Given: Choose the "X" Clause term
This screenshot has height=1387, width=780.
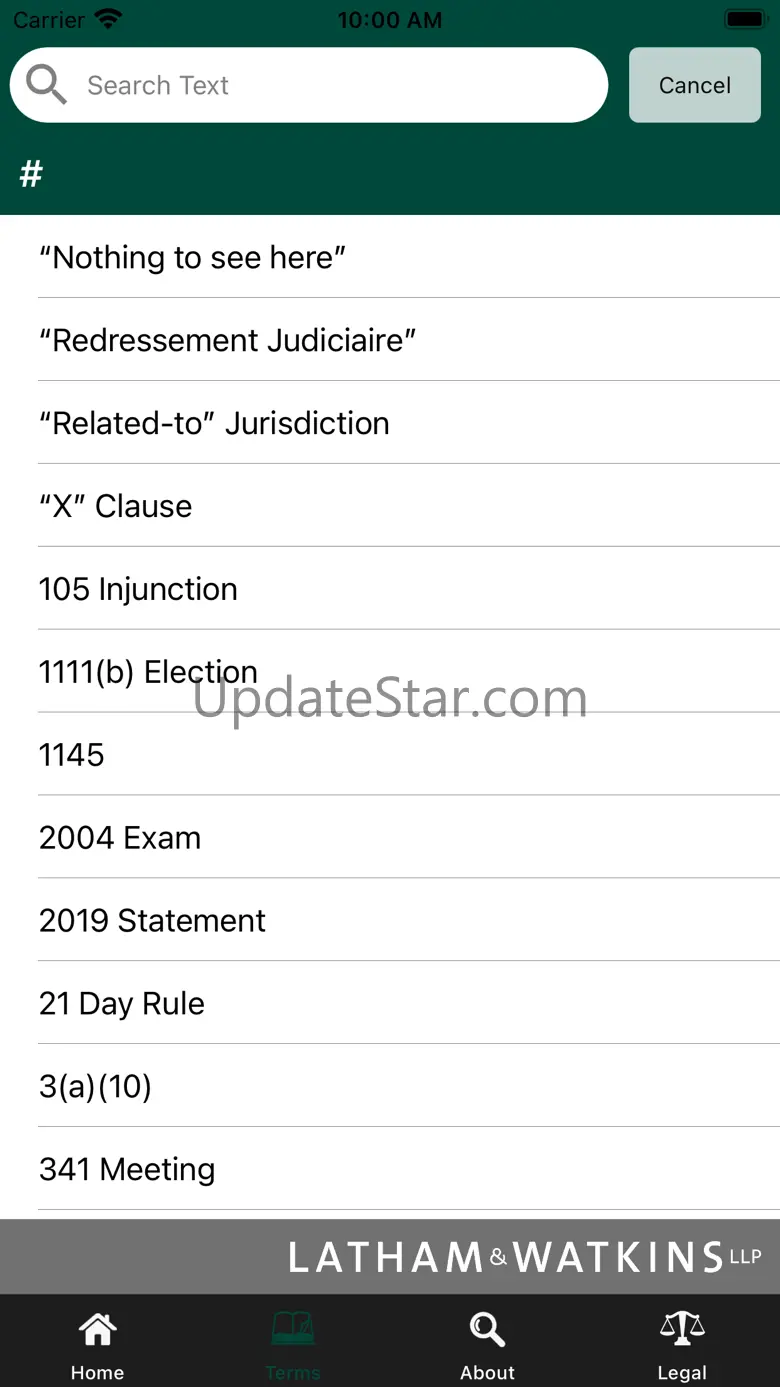Looking at the screenshot, I should point(115,507).
